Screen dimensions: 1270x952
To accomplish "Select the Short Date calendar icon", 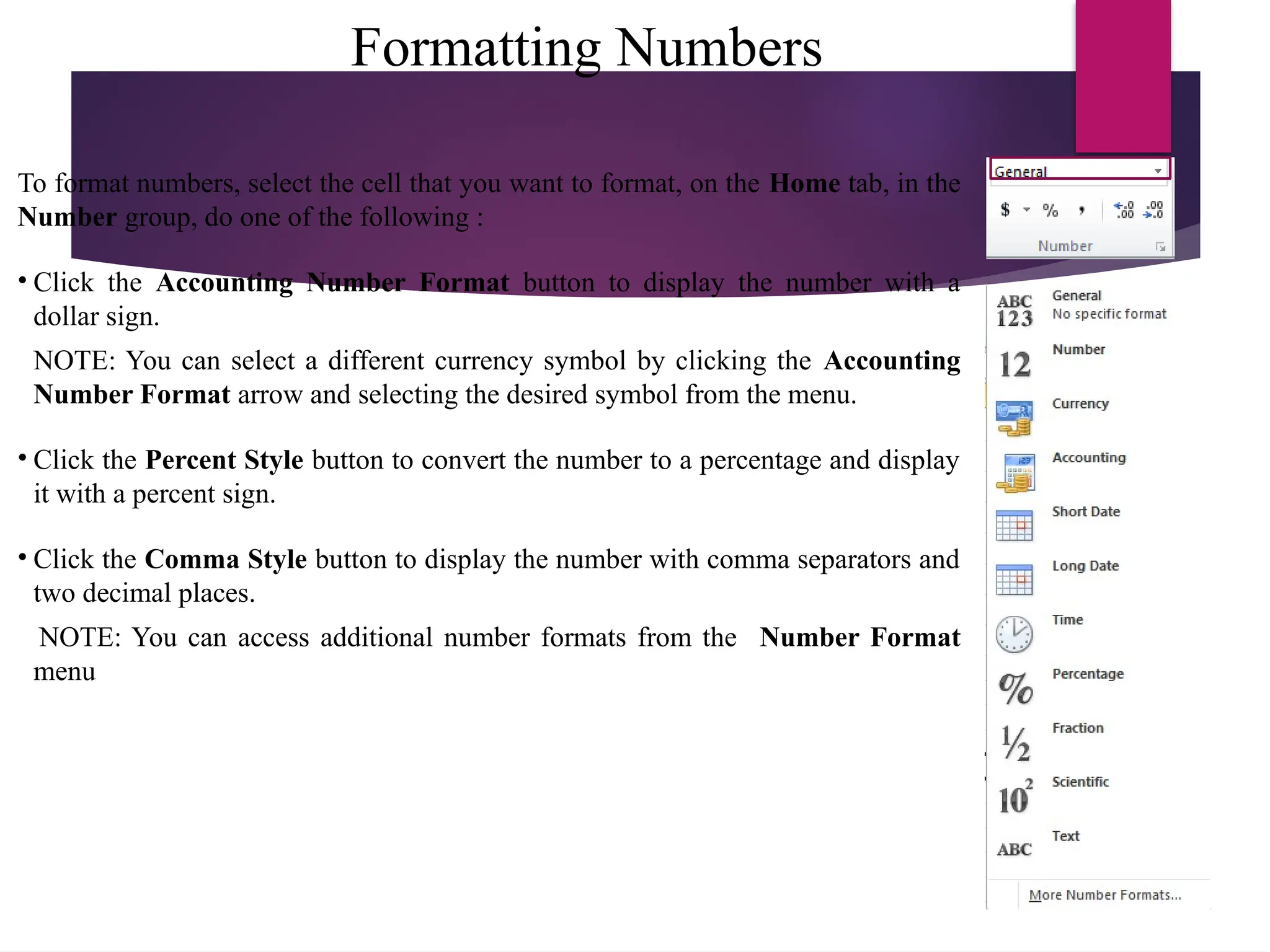I will pyautogui.click(x=1015, y=526).
